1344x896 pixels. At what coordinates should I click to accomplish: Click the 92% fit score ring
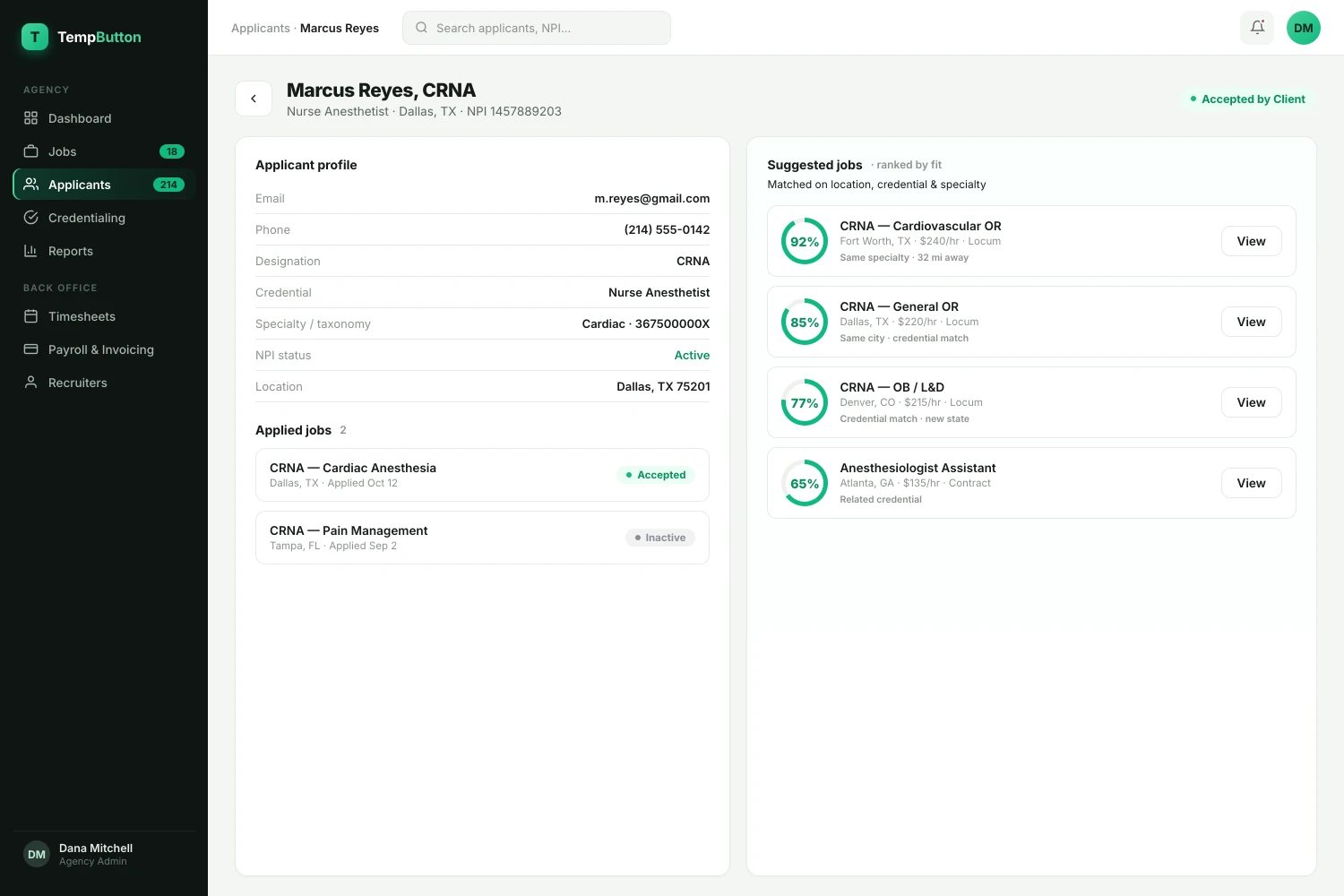click(805, 241)
